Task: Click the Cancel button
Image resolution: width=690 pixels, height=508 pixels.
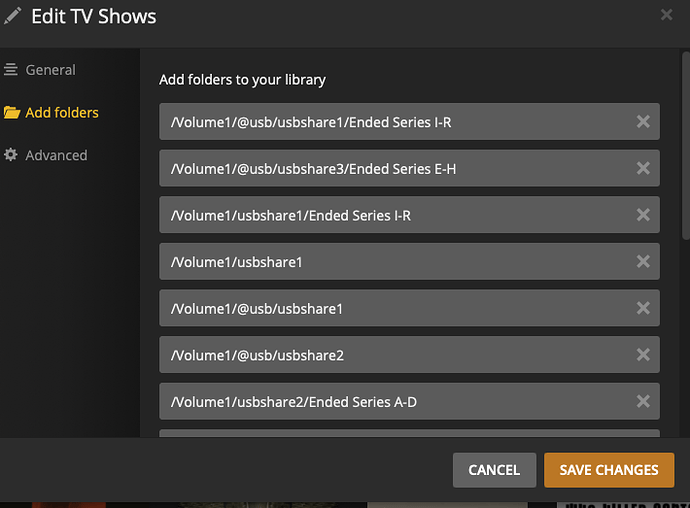Action: [494, 469]
